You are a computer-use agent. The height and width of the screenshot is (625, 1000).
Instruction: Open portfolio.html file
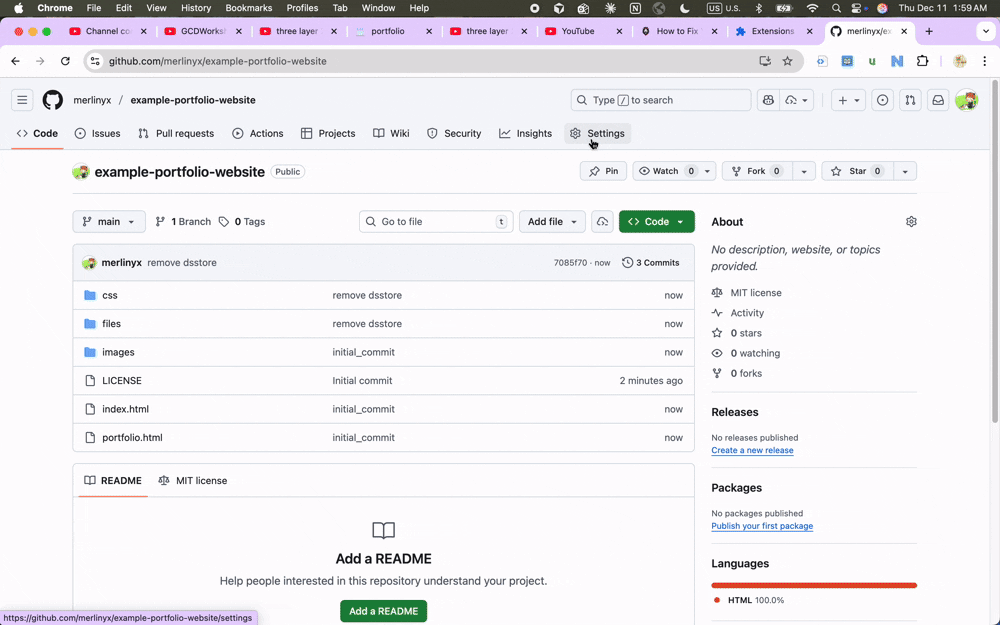133,438
